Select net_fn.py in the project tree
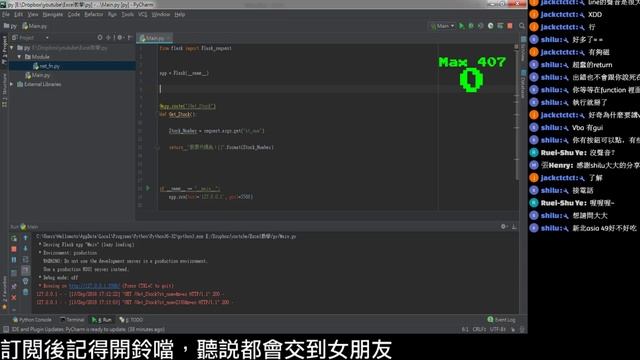Image resolution: width=640 pixels, height=360 pixels. [x=73, y=66]
